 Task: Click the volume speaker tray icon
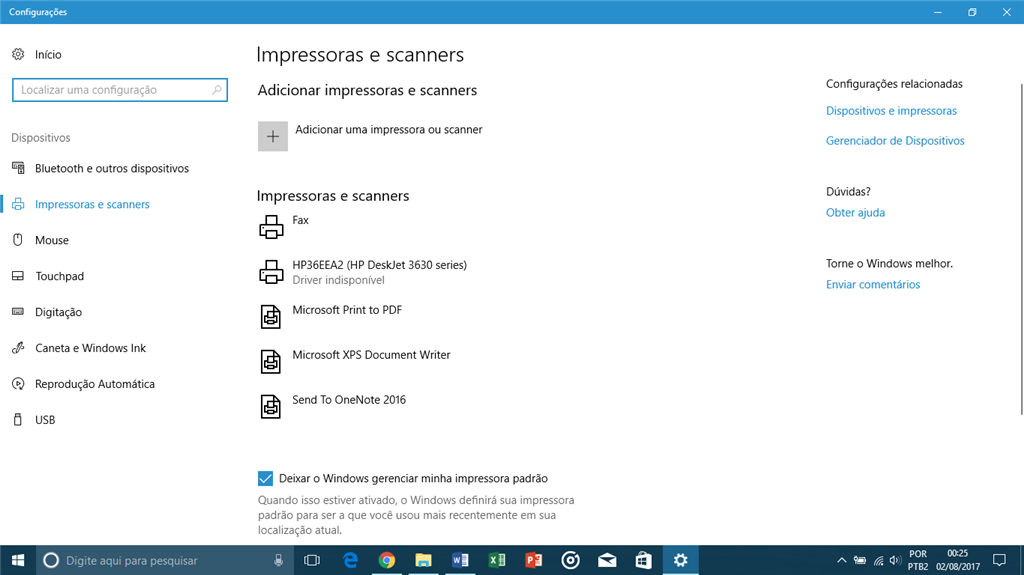(x=895, y=560)
